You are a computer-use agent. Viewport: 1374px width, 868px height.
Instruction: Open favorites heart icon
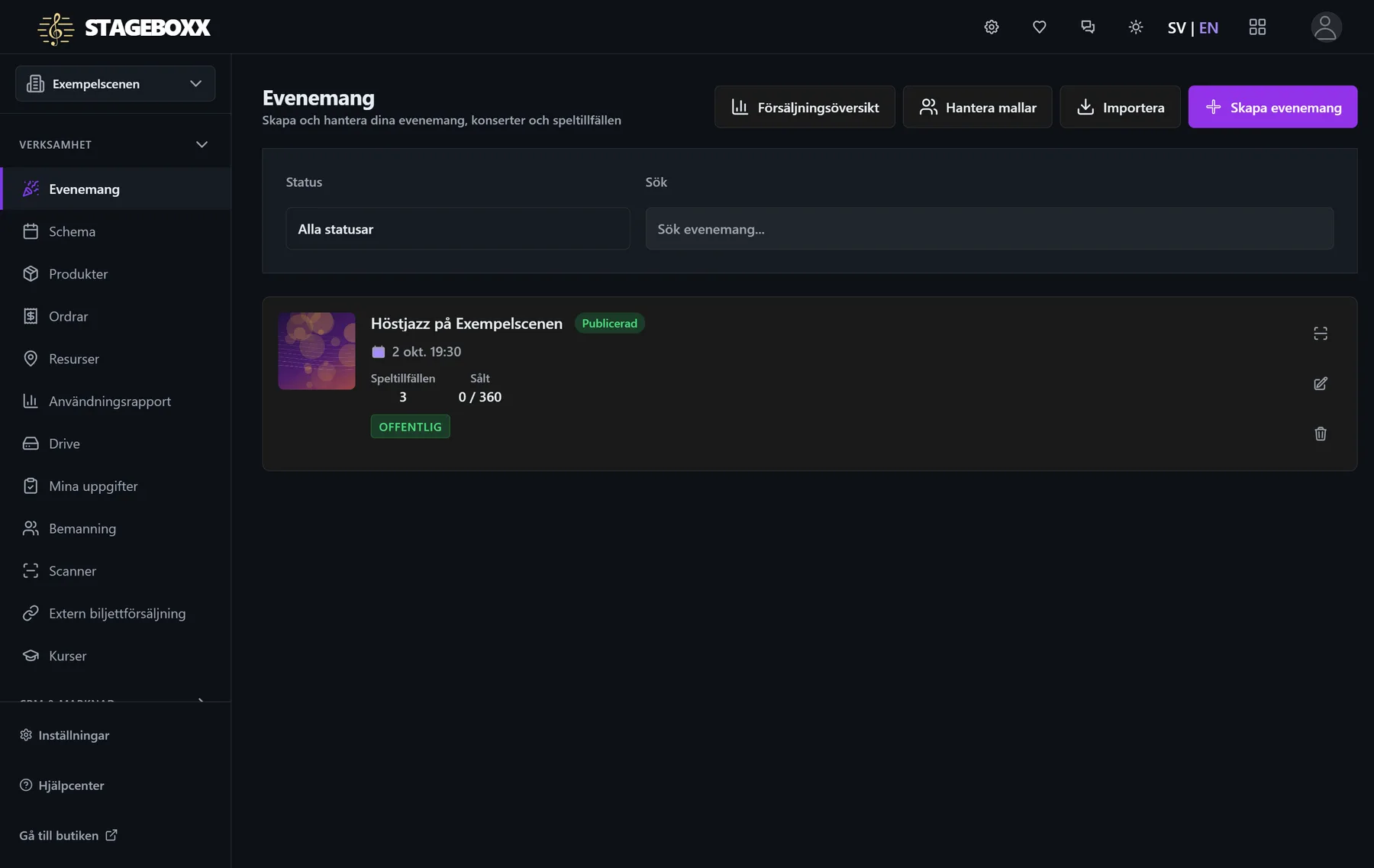coord(1039,27)
